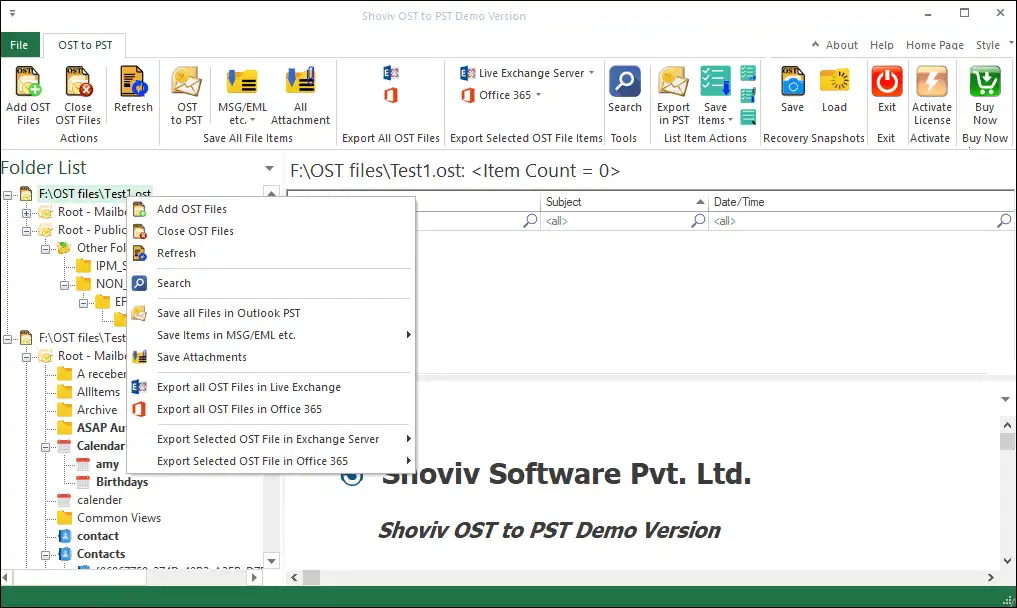This screenshot has width=1017, height=608.
Task: Choose Export all OST Files in Office 365
Action: tap(271, 409)
